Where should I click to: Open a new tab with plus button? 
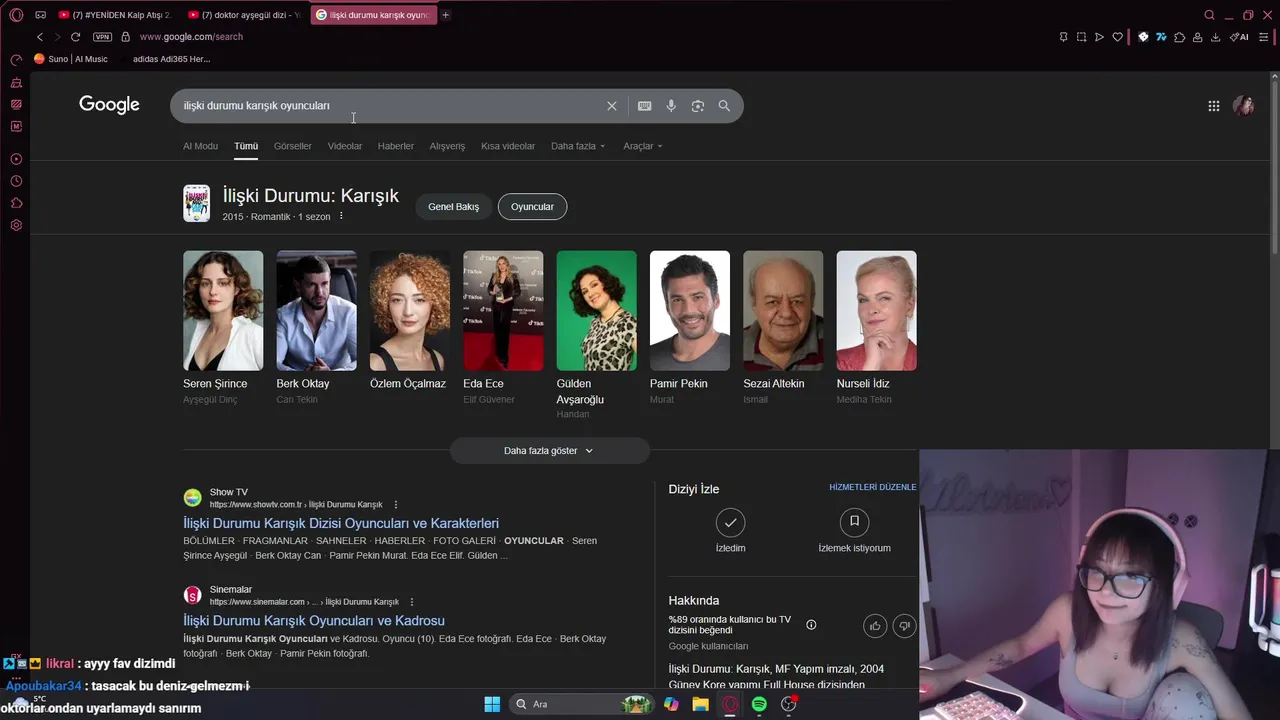pos(445,15)
